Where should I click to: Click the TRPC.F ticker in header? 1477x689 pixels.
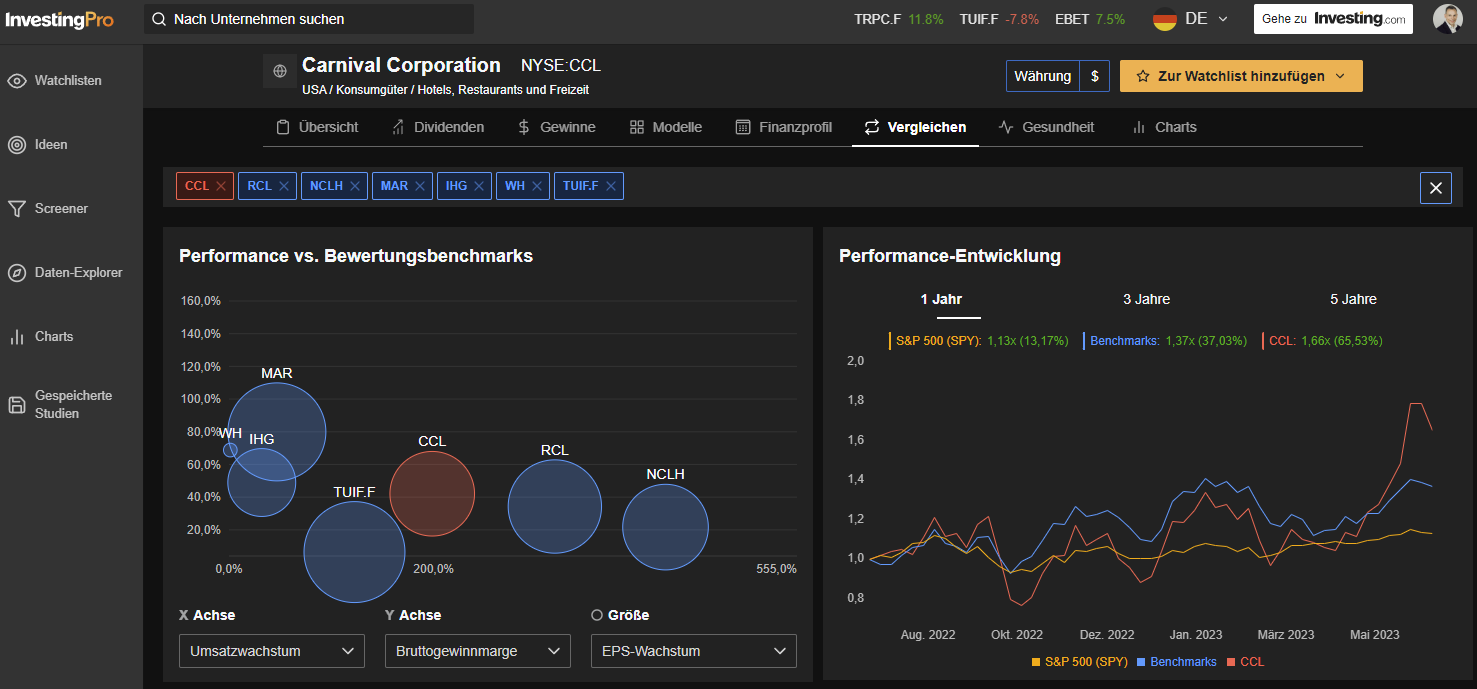[x=899, y=19]
